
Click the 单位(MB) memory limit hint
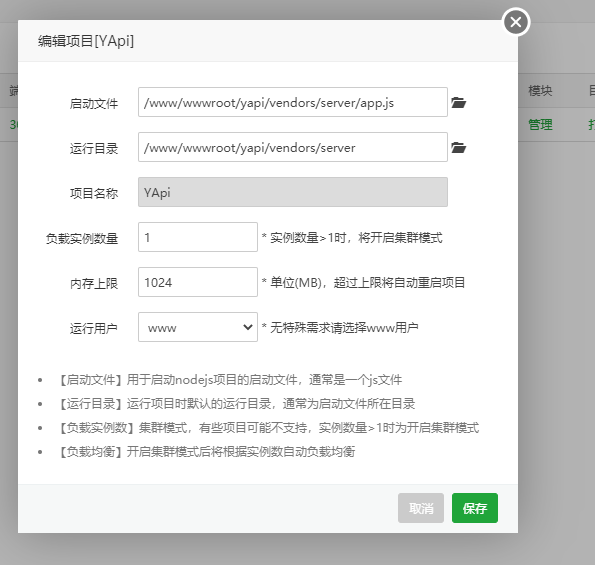coord(363,282)
